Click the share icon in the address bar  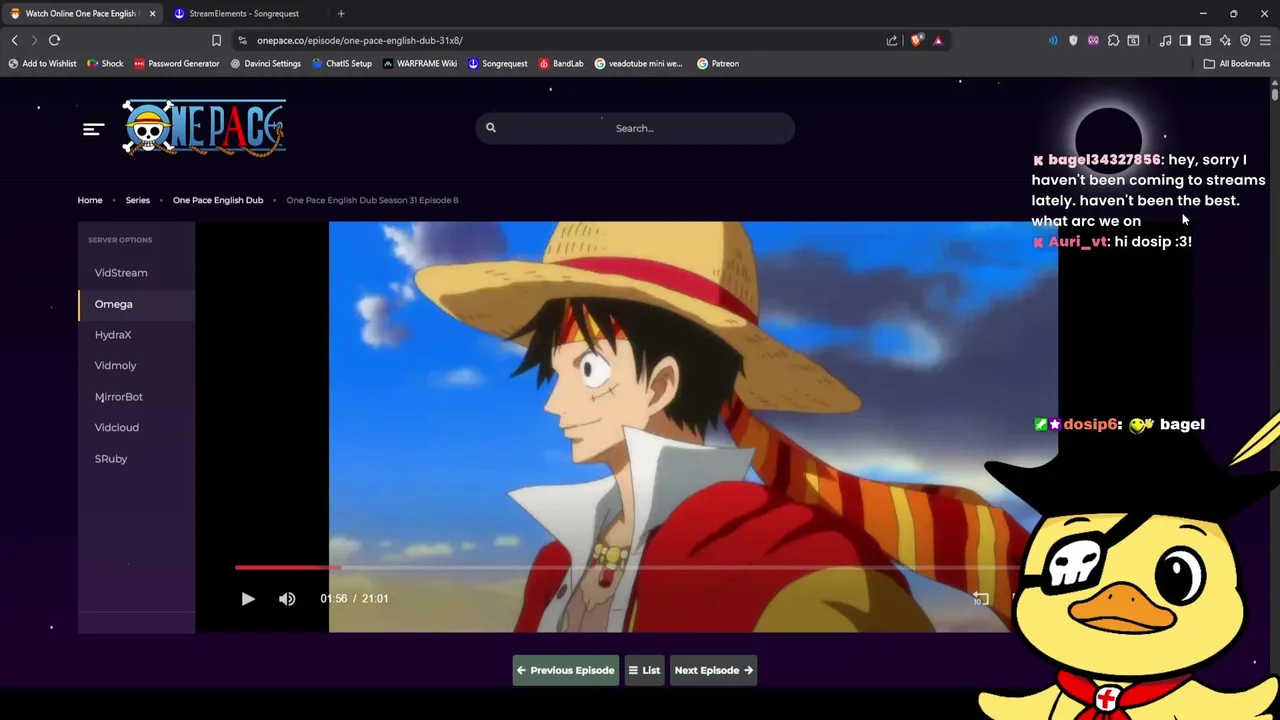892,40
